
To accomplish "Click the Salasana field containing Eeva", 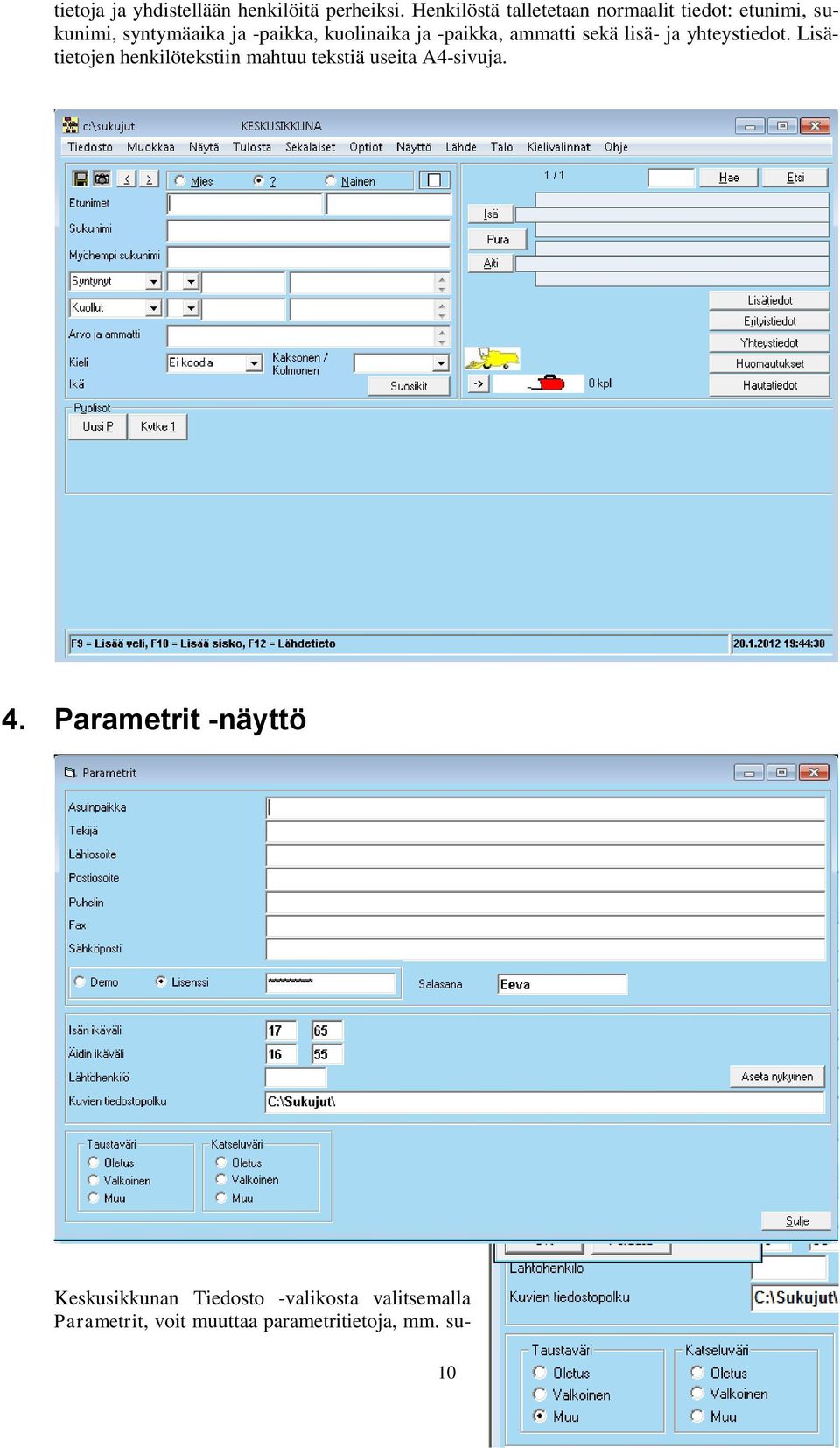I will point(562,985).
